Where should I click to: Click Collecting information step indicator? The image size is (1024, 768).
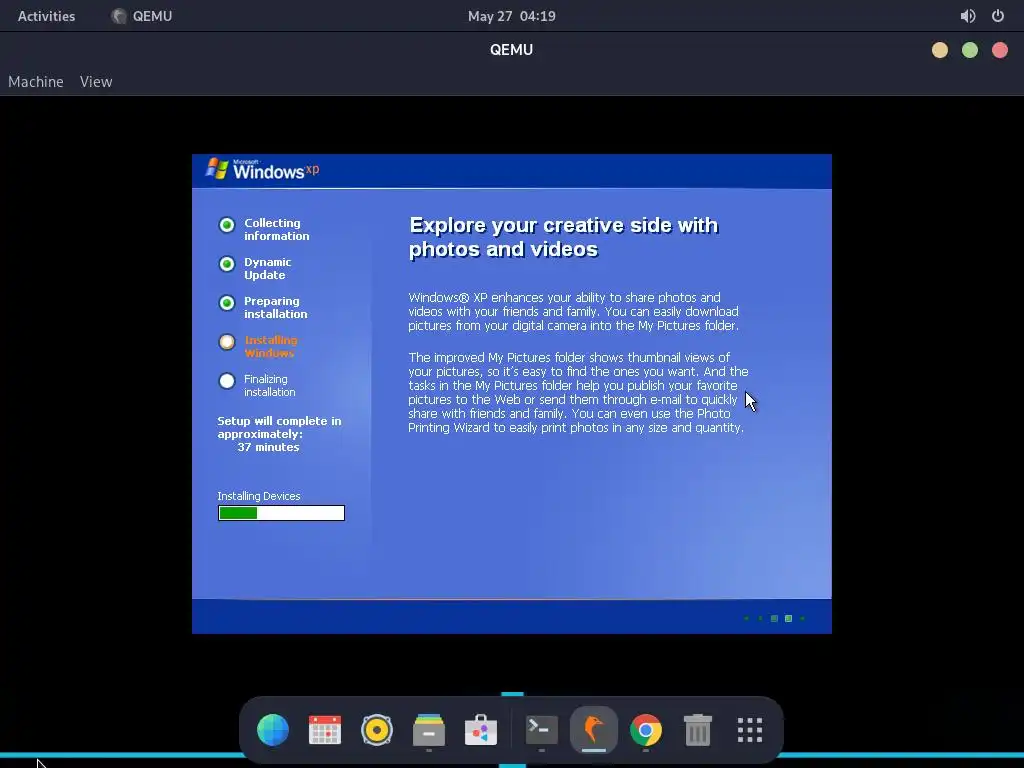[x=227, y=225]
